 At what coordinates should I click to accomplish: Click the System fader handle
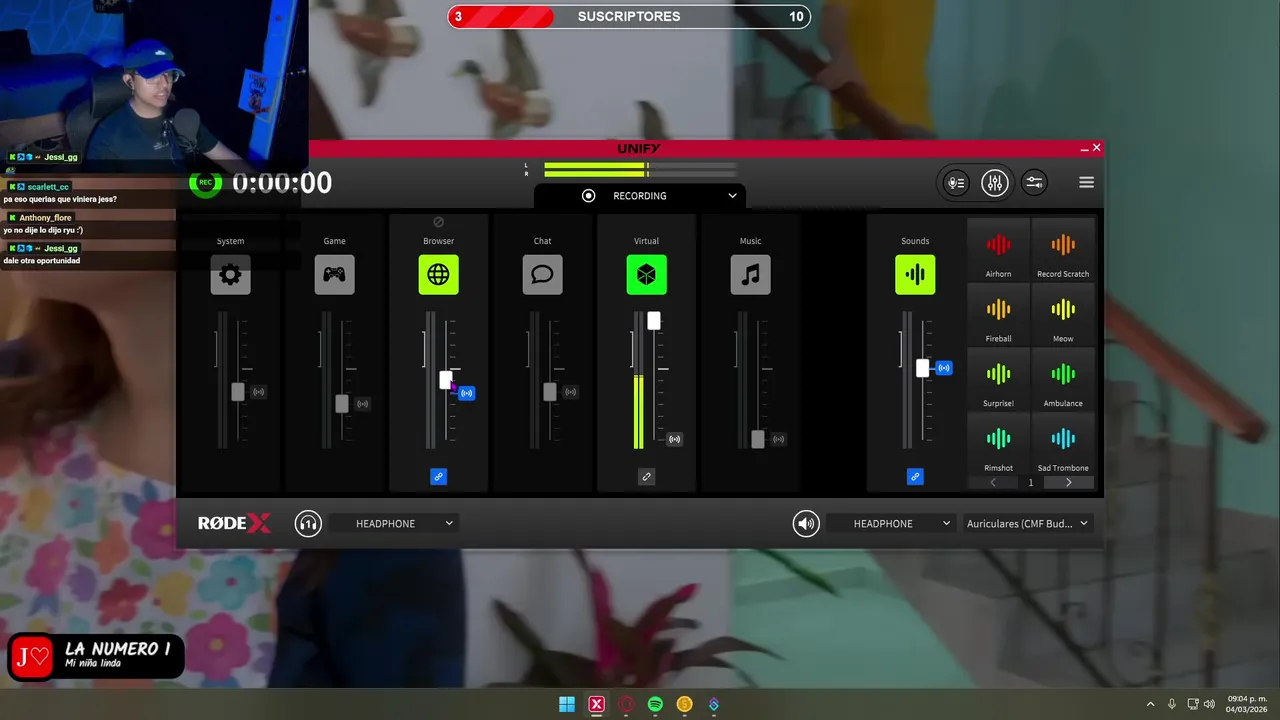pos(238,392)
